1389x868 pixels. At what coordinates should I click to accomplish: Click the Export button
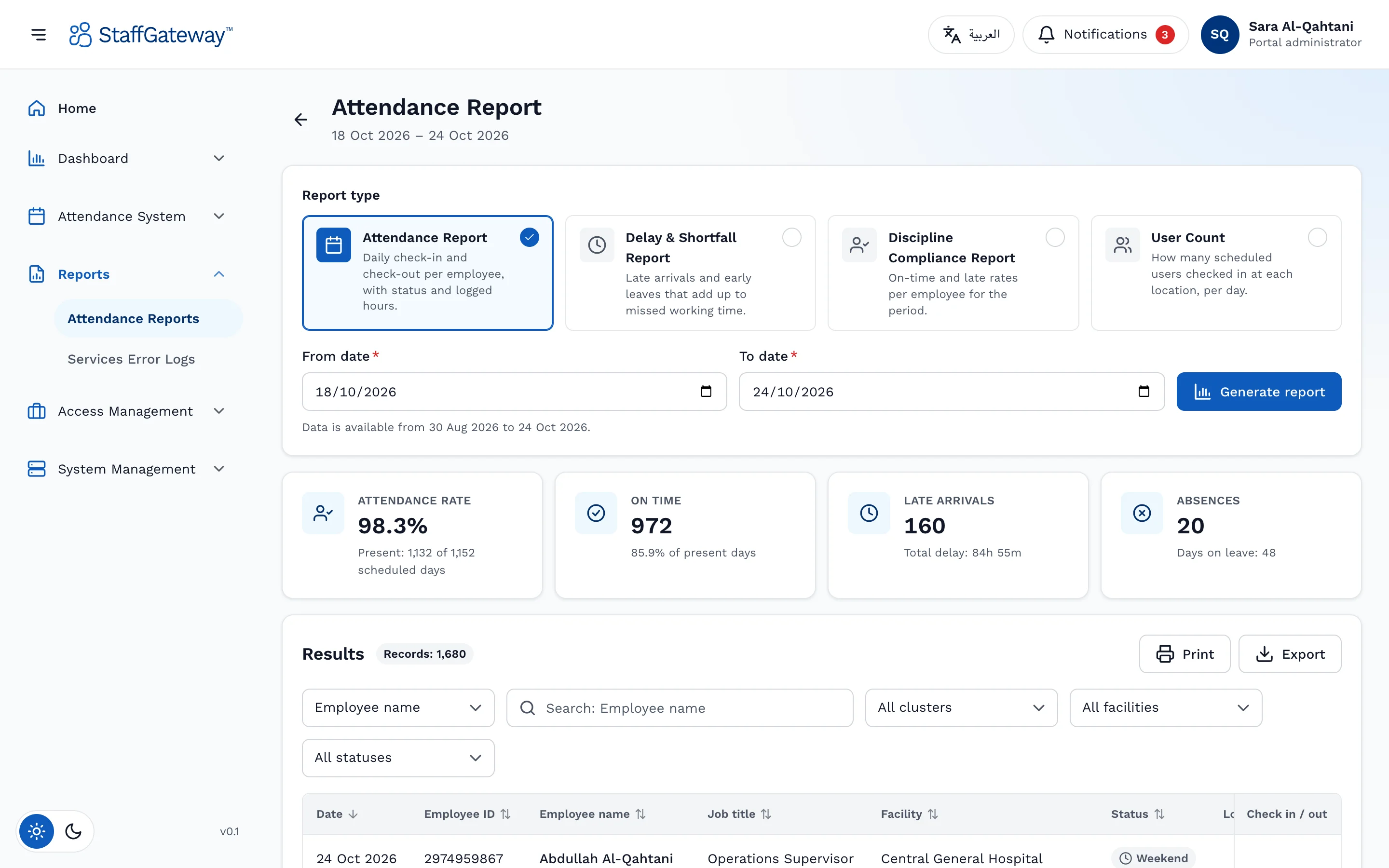tap(1289, 654)
